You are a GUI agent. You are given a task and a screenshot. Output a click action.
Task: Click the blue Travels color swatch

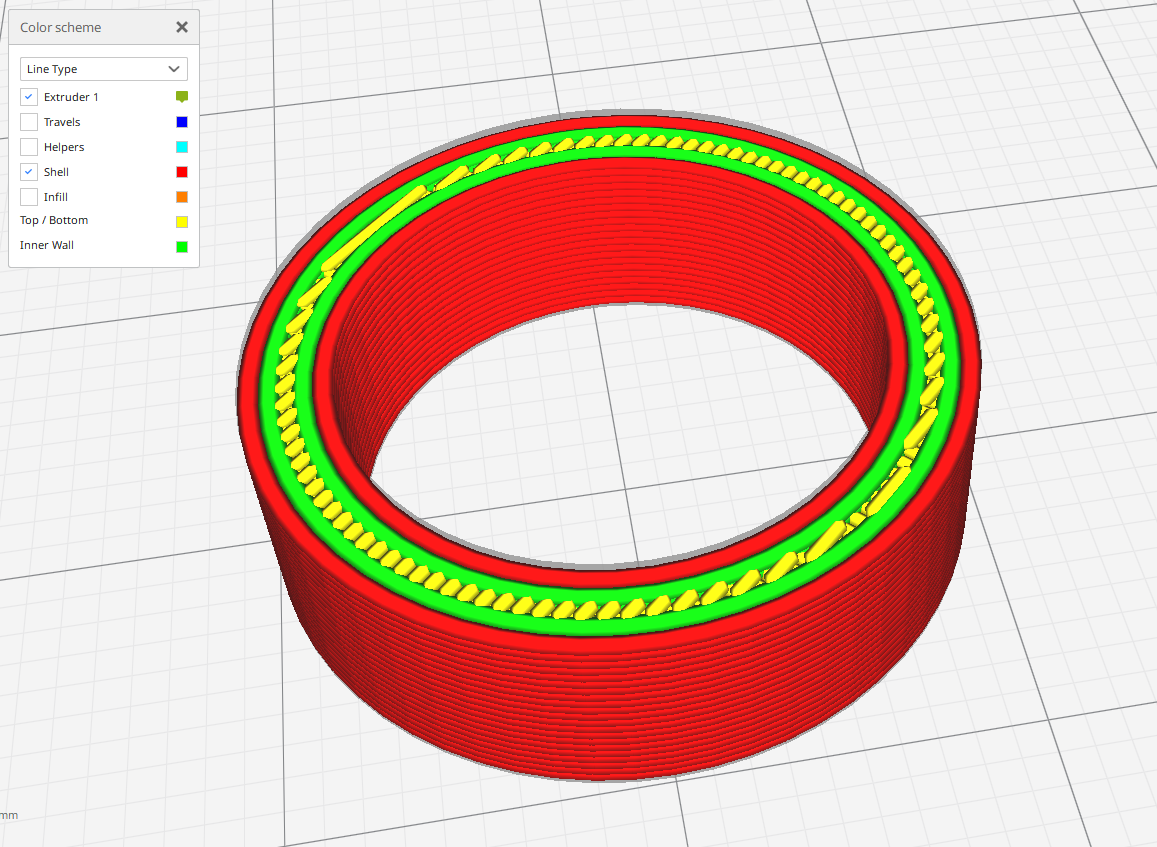(182, 122)
